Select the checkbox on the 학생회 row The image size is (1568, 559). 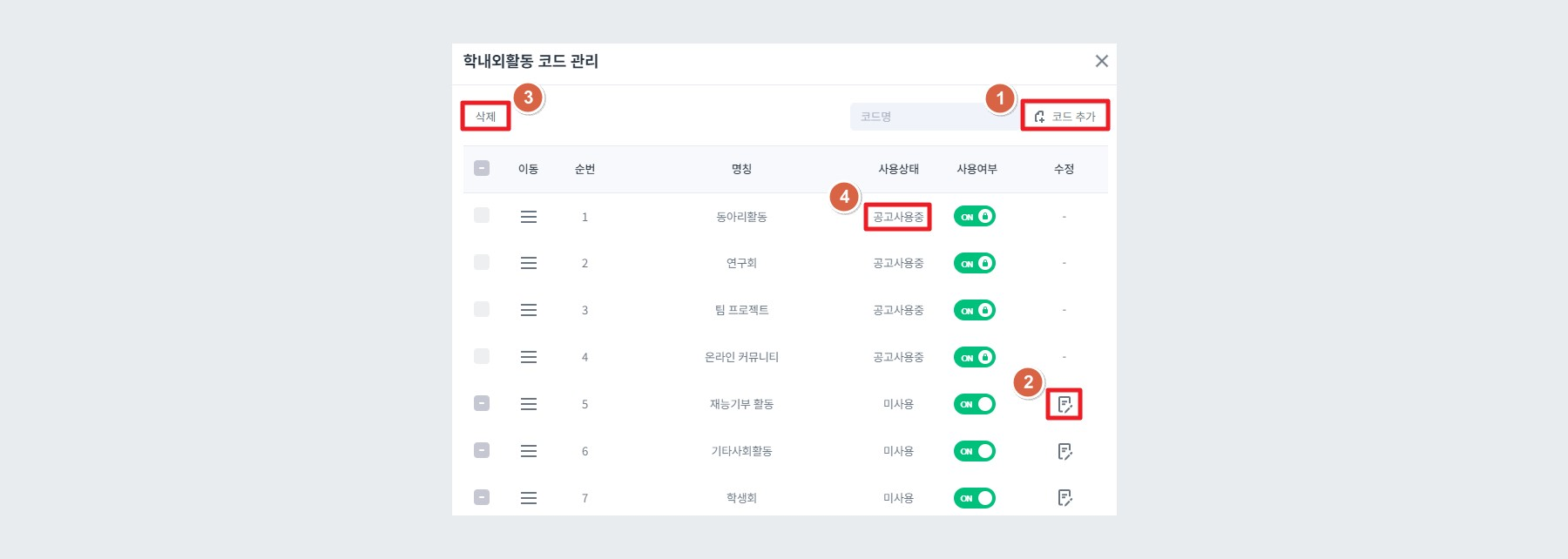[482, 497]
